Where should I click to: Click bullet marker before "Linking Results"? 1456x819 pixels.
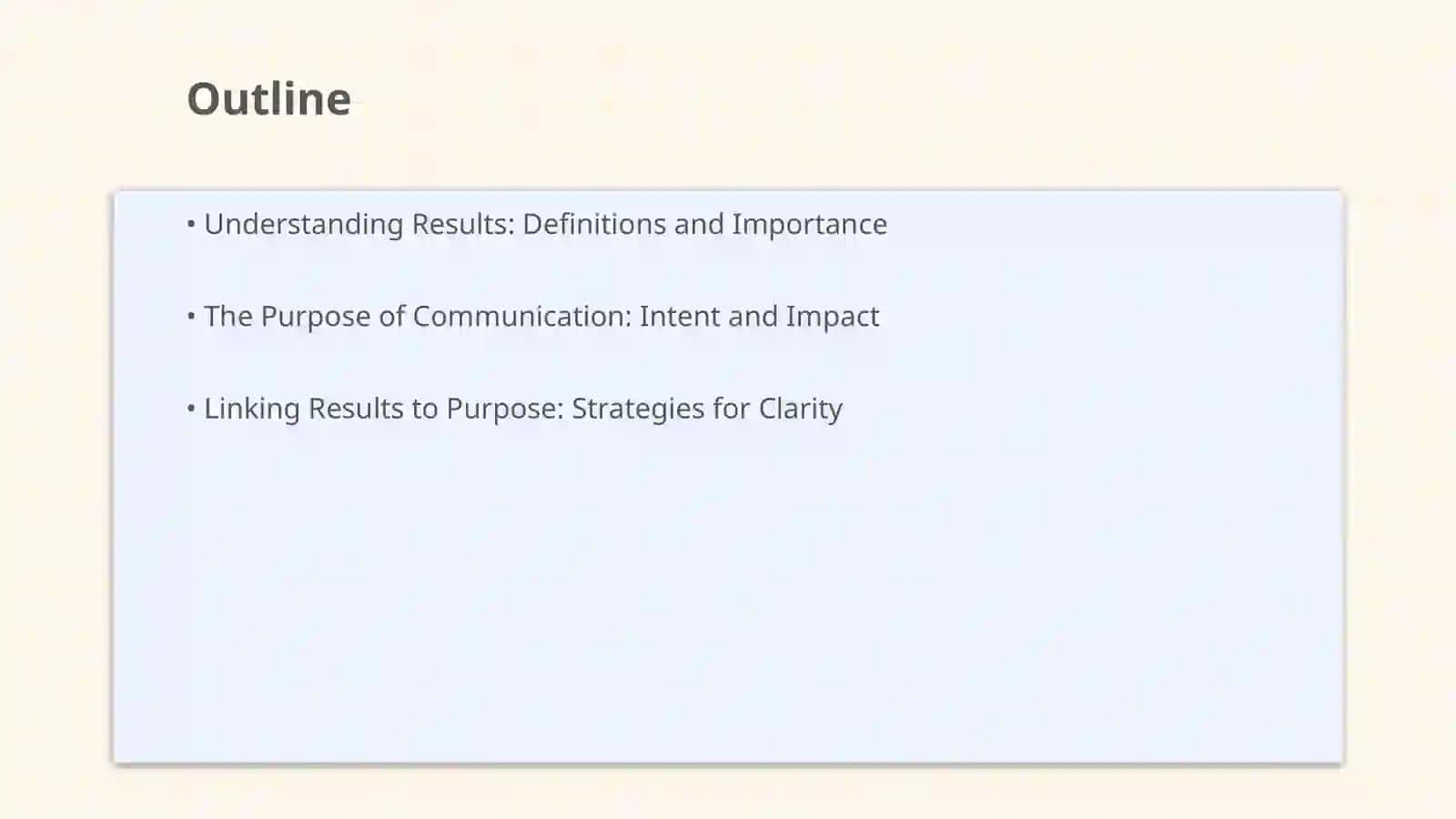click(x=191, y=408)
